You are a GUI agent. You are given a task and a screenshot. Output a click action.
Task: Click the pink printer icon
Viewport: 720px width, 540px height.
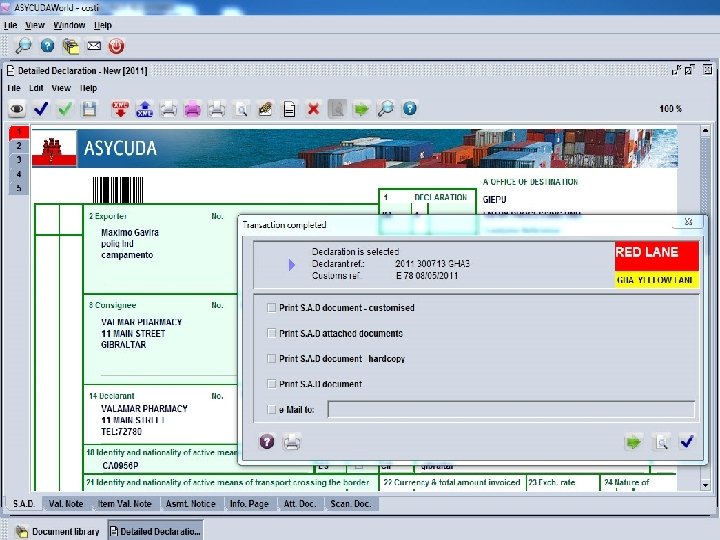tap(192, 109)
